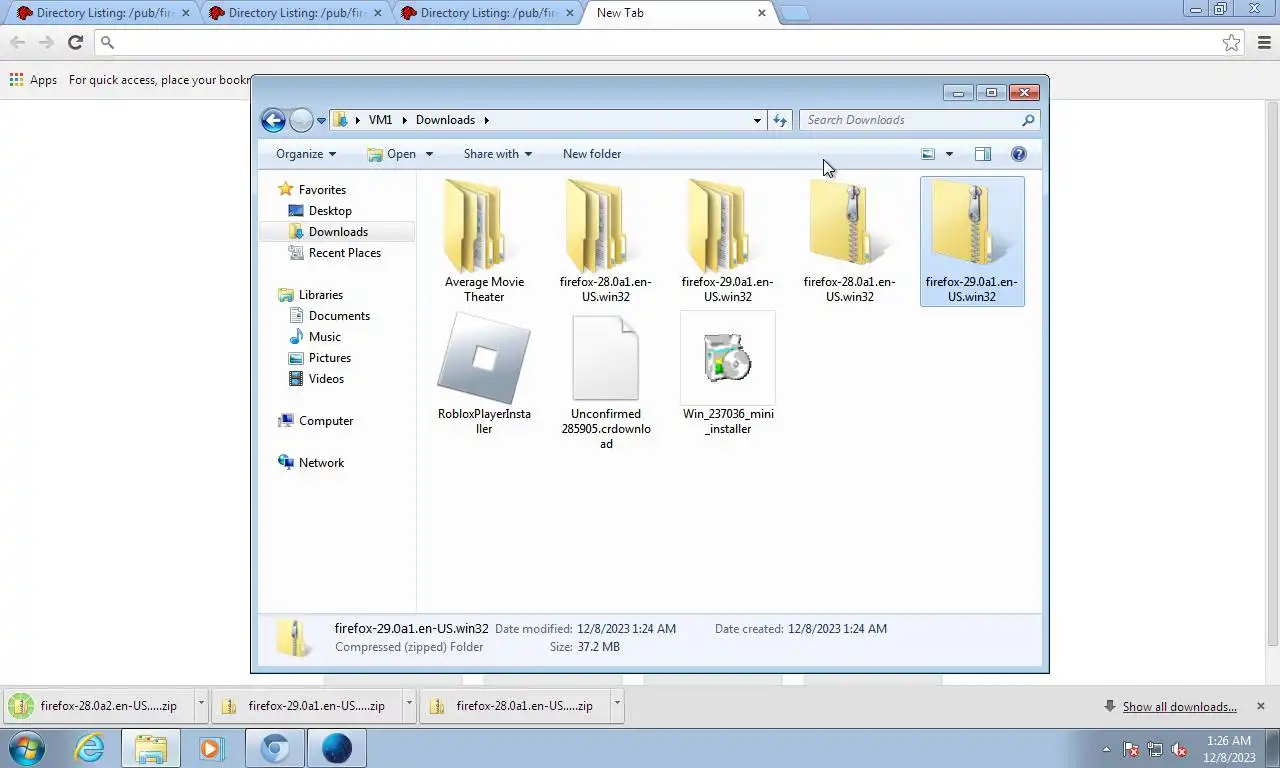This screenshot has height=768, width=1280.
Task: Open options for firefox-28.0a2 download
Action: tap(201, 705)
